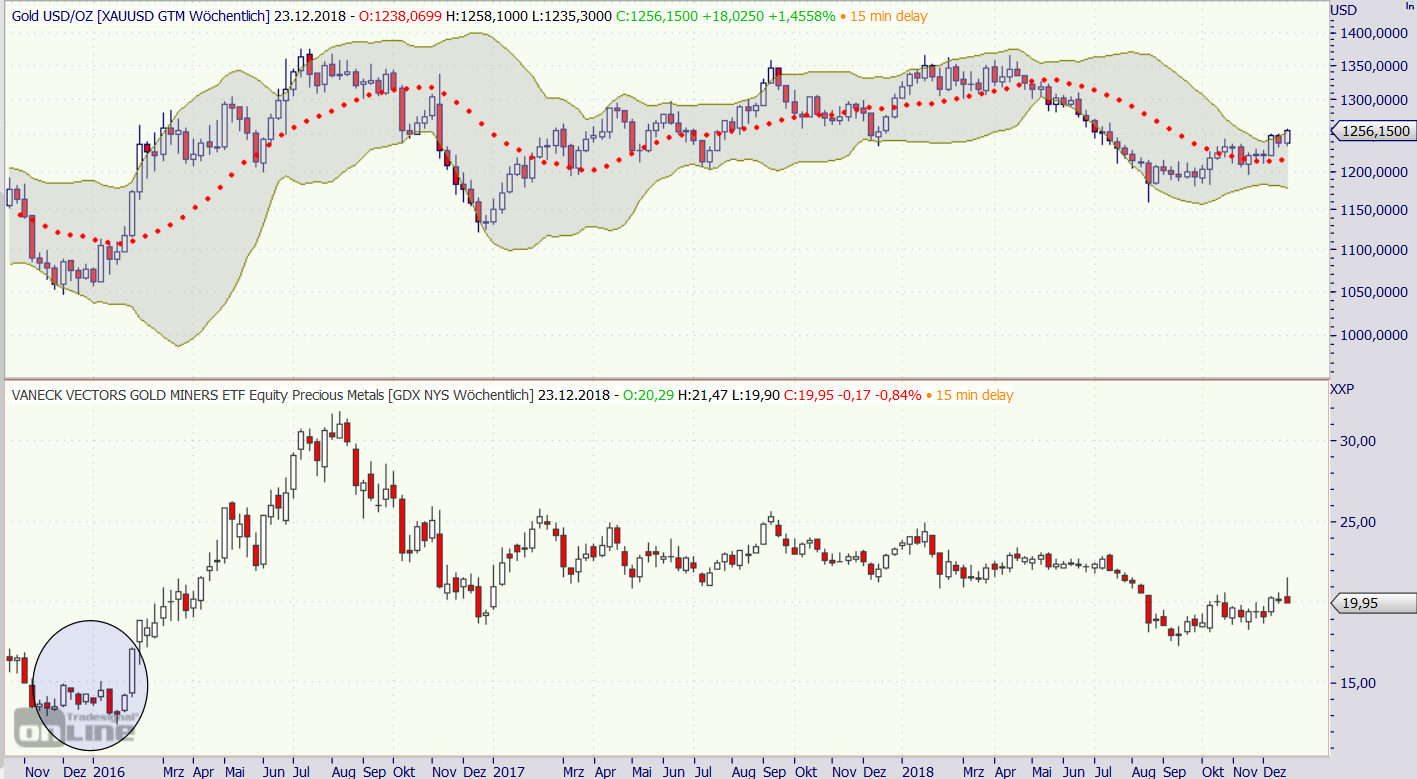Select the GDX low value L:19,90
The height and width of the screenshot is (779, 1417).
[757, 395]
